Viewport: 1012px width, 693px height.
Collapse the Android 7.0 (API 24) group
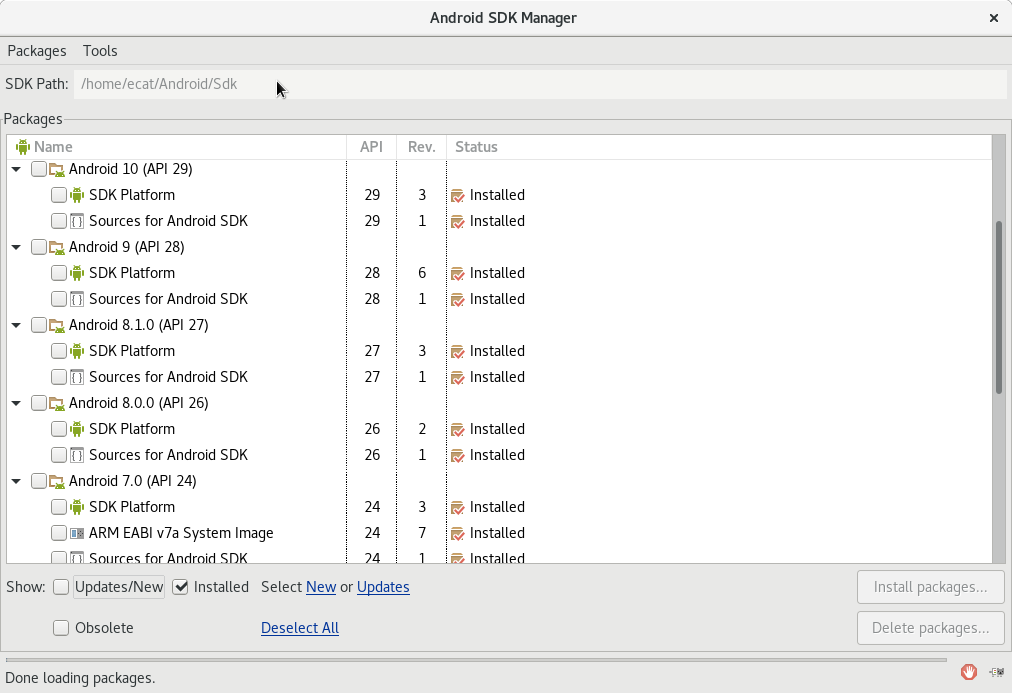[x=17, y=481]
